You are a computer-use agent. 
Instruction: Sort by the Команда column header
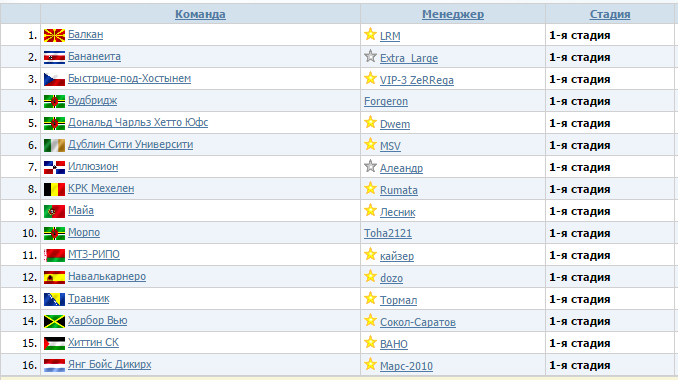[x=200, y=14]
